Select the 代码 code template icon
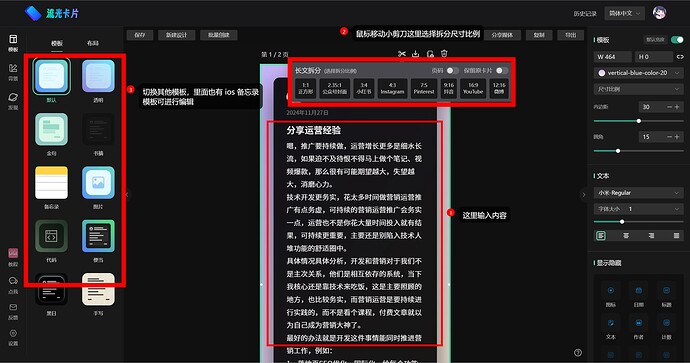Viewport: 690px width, 363px height. click(x=51, y=236)
